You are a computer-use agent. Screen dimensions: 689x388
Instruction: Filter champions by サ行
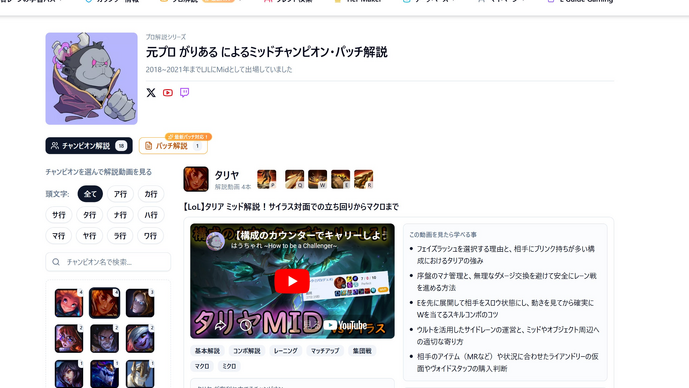click(x=58, y=215)
